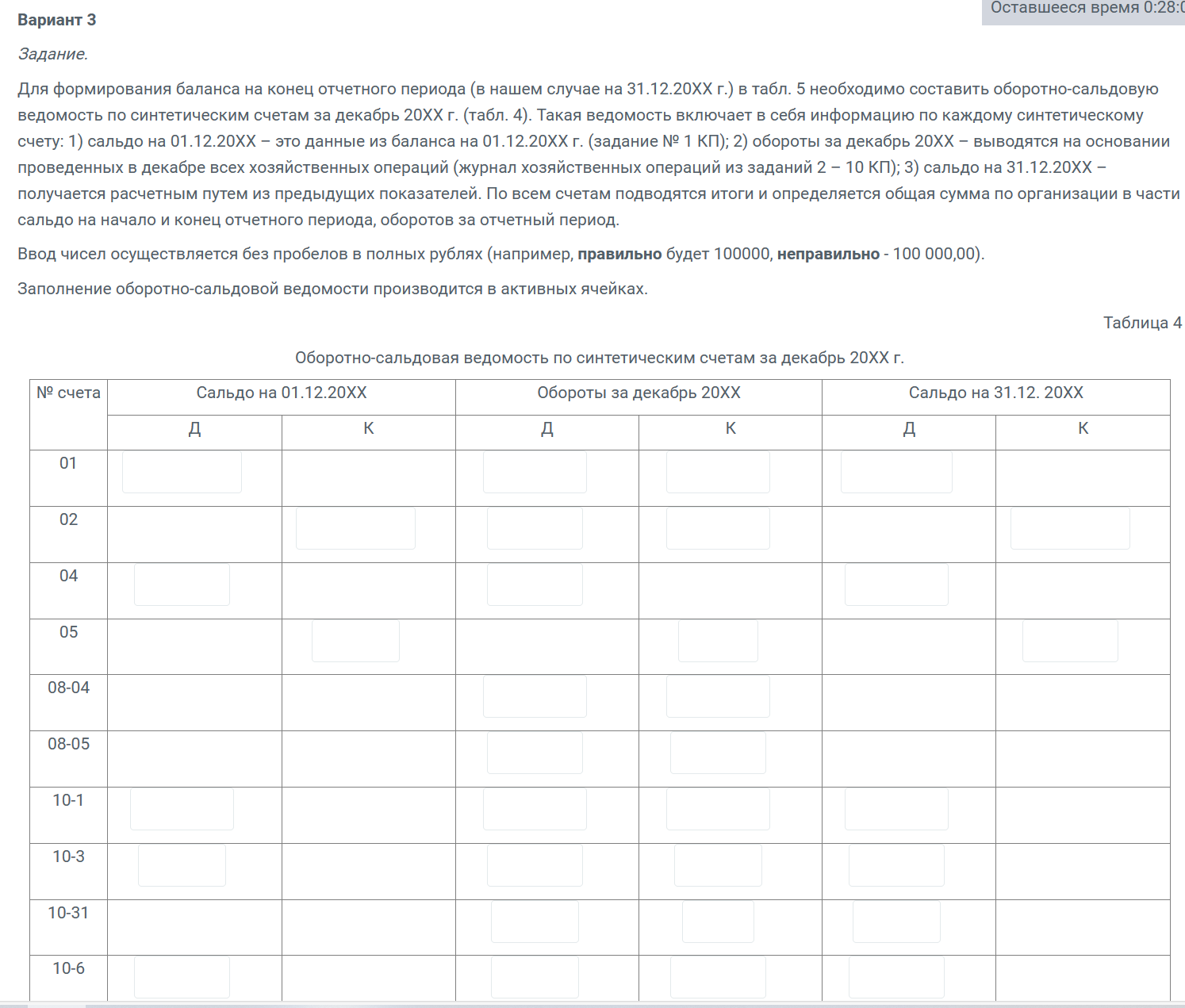The width and height of the screenshot is (1185, 1008).
Task: Click account 10-31 credit turnover field
Action: pyautogui.click(x=718, y=922)
